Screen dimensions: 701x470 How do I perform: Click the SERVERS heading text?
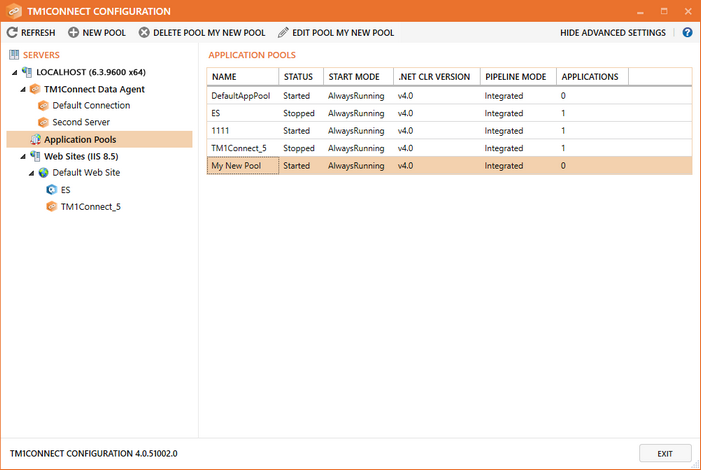(41, 55)
